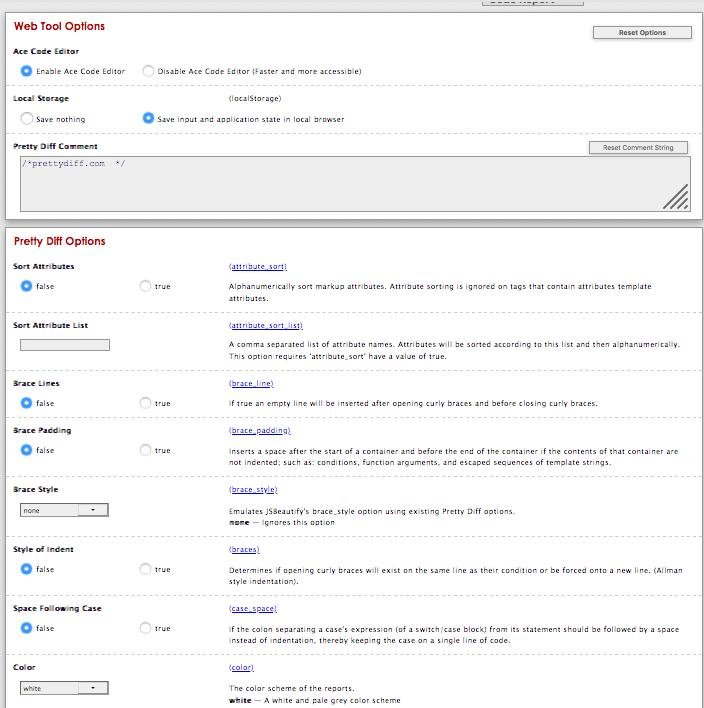Click inside the Pretty Diff Comment textarea

[x=355, y=184]
